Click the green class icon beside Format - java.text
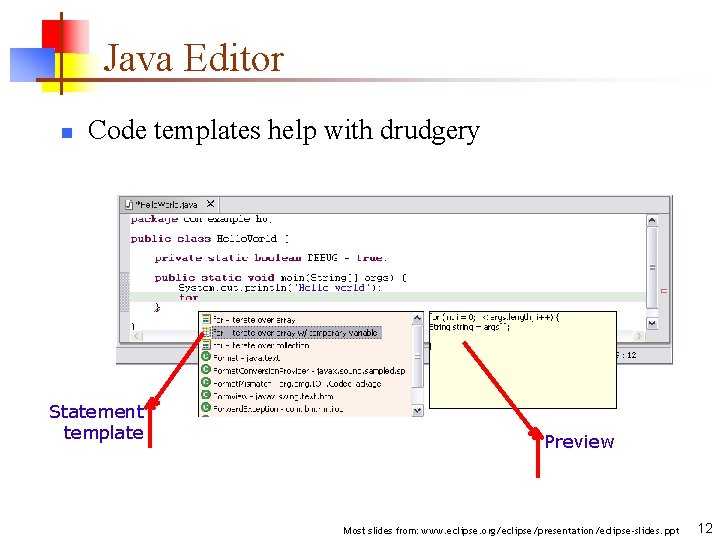This screenshot has width=720, height=540. click(x=206, y=357)
